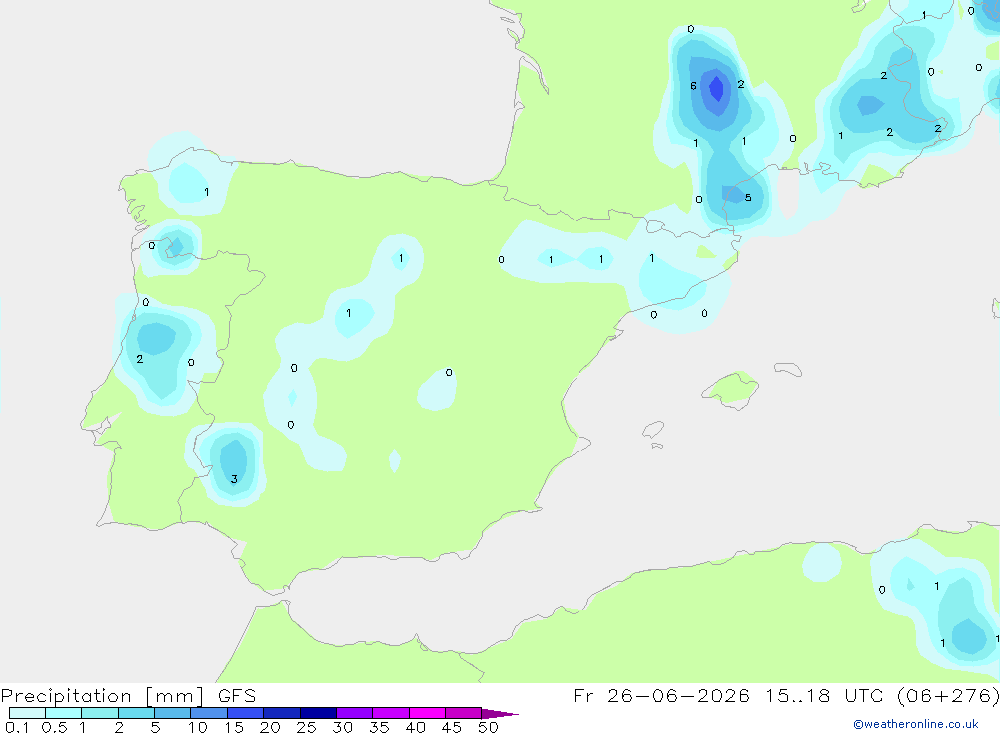Click the '25' legend scale label
This screenshot has height=733, width=1000.
coord(306,727)
